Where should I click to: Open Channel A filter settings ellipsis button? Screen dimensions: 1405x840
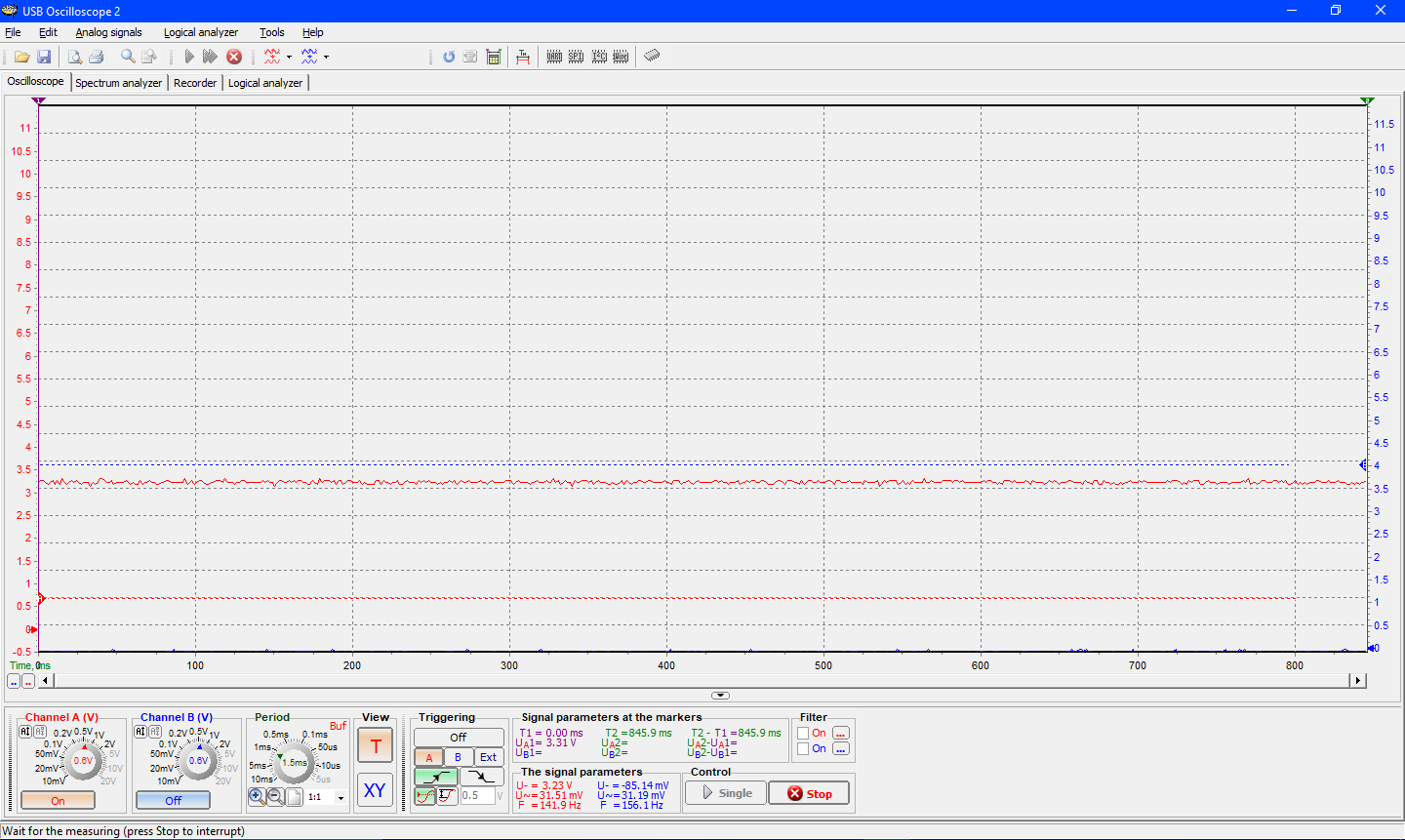point(841,734)
